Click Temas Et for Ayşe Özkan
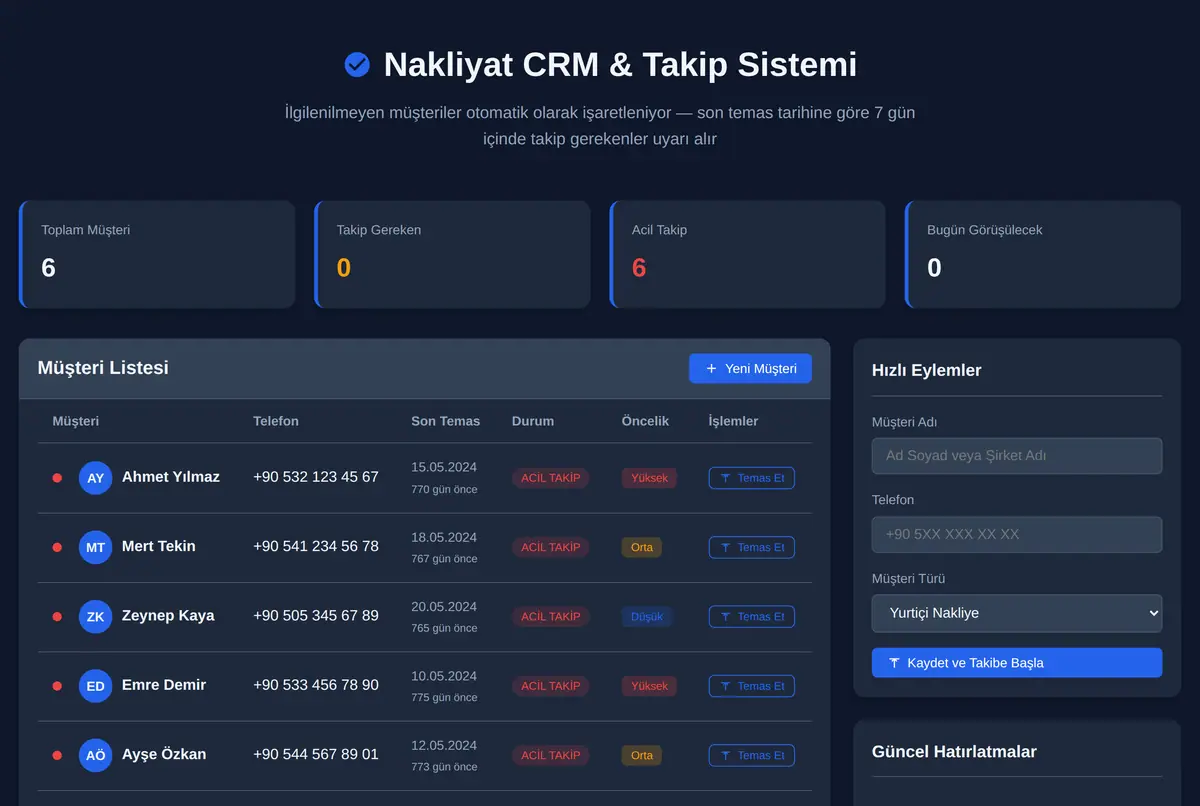This screenshot has width=1200, height=806. pyautogui.click(x=752, y=755)
